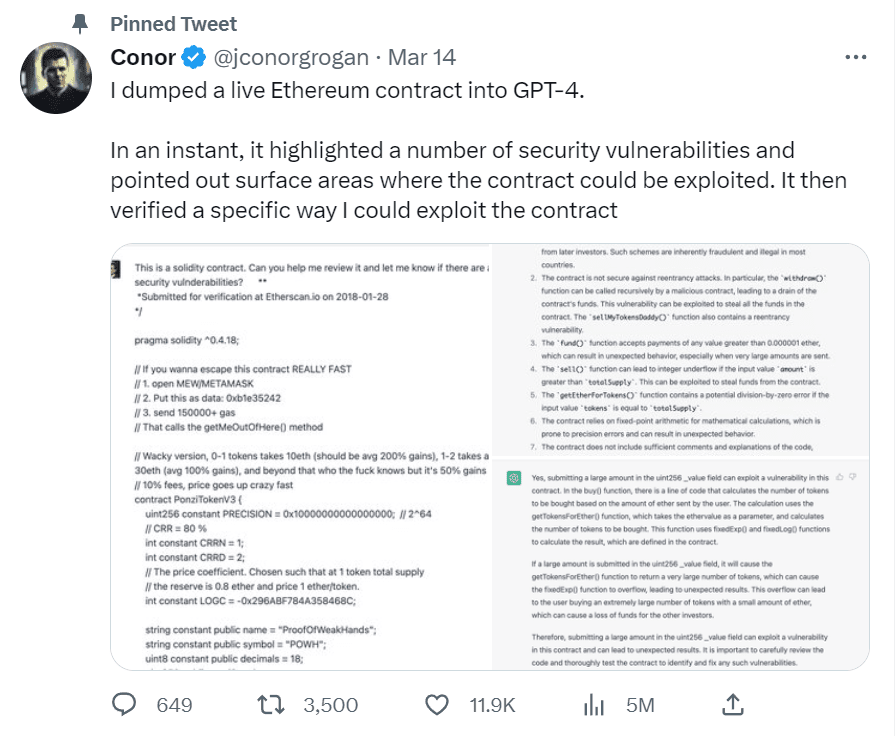
Task: Click the display name Conor
Action: click(x=143, y=57)
